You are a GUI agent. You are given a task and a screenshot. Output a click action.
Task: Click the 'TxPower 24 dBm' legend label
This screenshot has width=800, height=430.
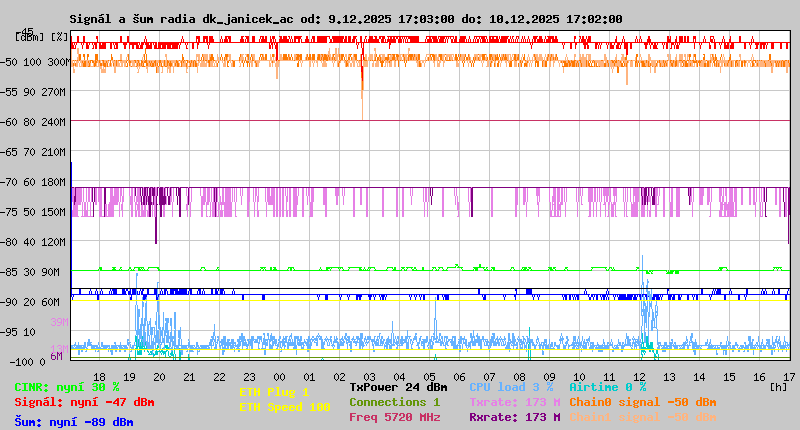tap(398, 388)
